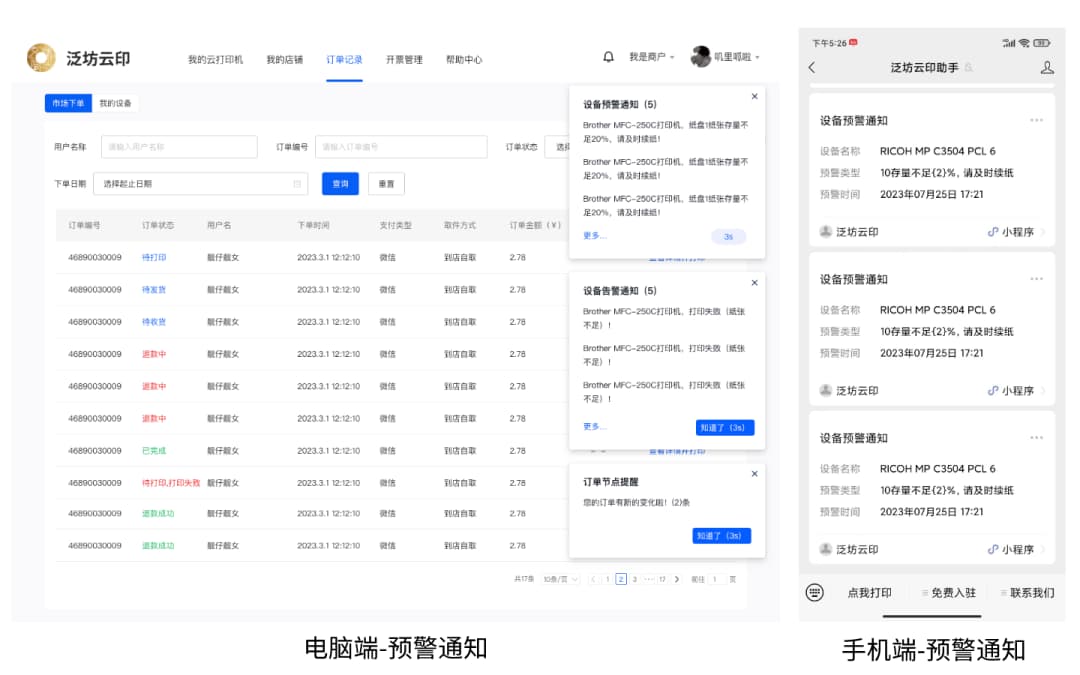
Task: Open the 我的店铺 menu
Action: pyautogui.click(x=284, y=60)
